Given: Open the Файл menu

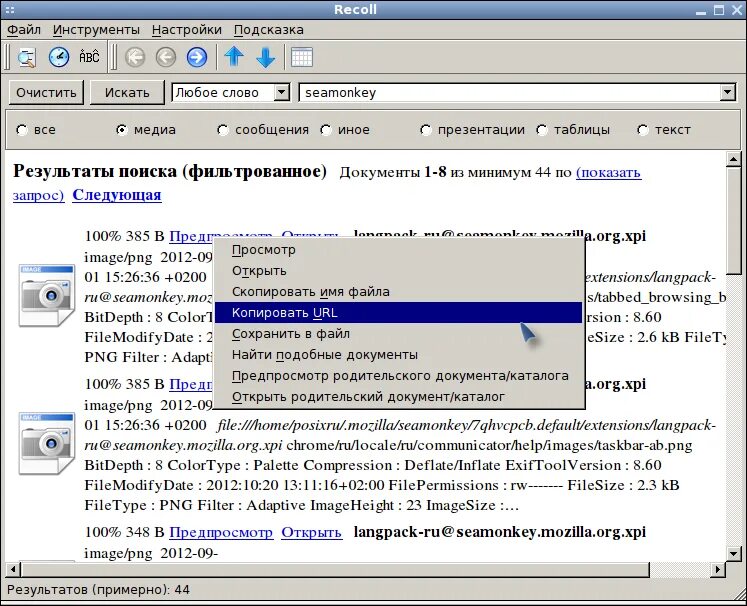Looking at the screenshot, I should coord(24,30).
